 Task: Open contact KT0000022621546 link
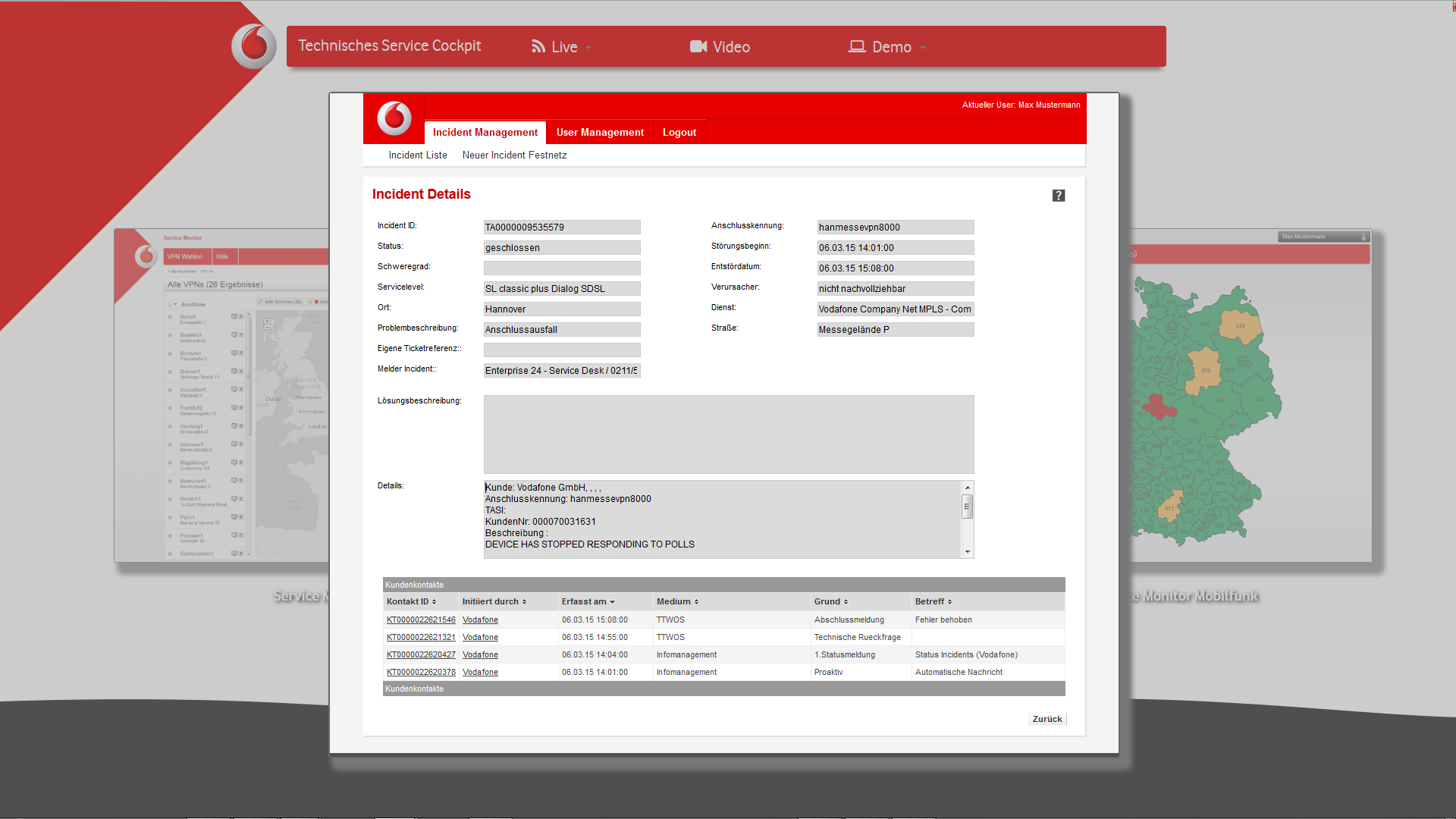click(421, 620)
